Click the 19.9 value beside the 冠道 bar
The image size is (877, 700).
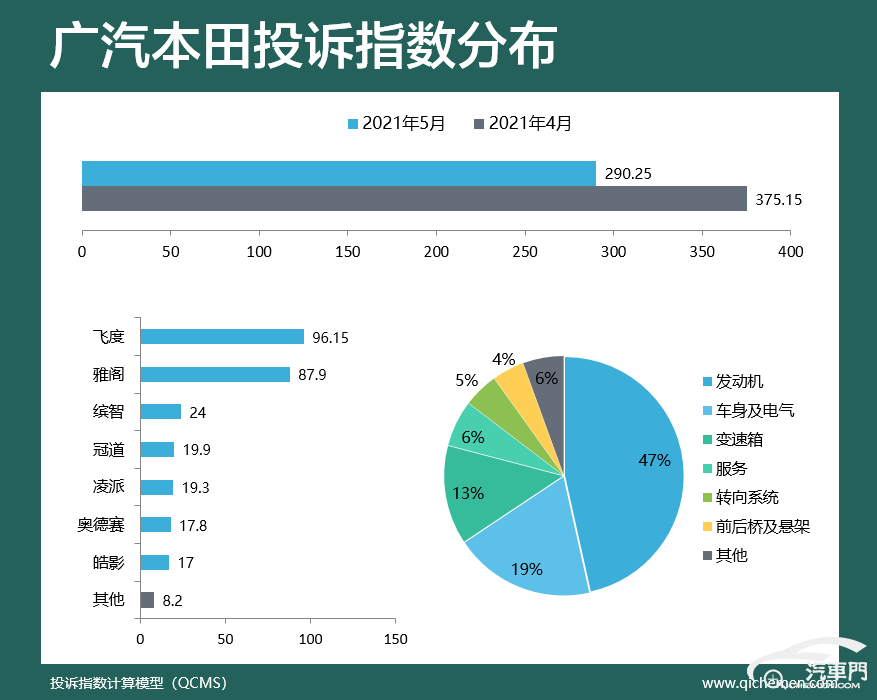tap(197, 450)
